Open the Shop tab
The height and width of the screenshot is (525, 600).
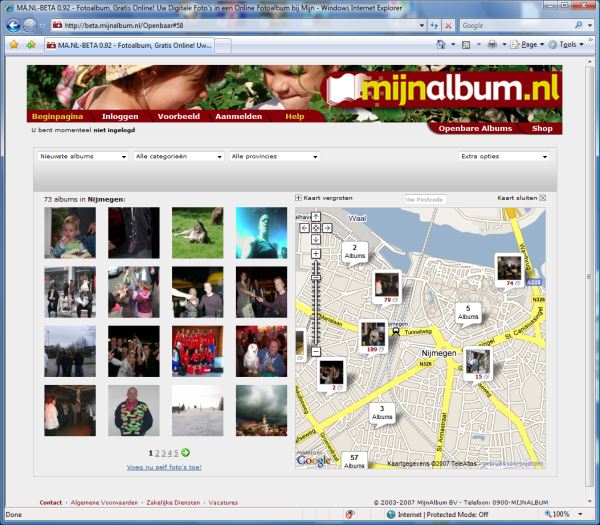(x=542, y=128)
